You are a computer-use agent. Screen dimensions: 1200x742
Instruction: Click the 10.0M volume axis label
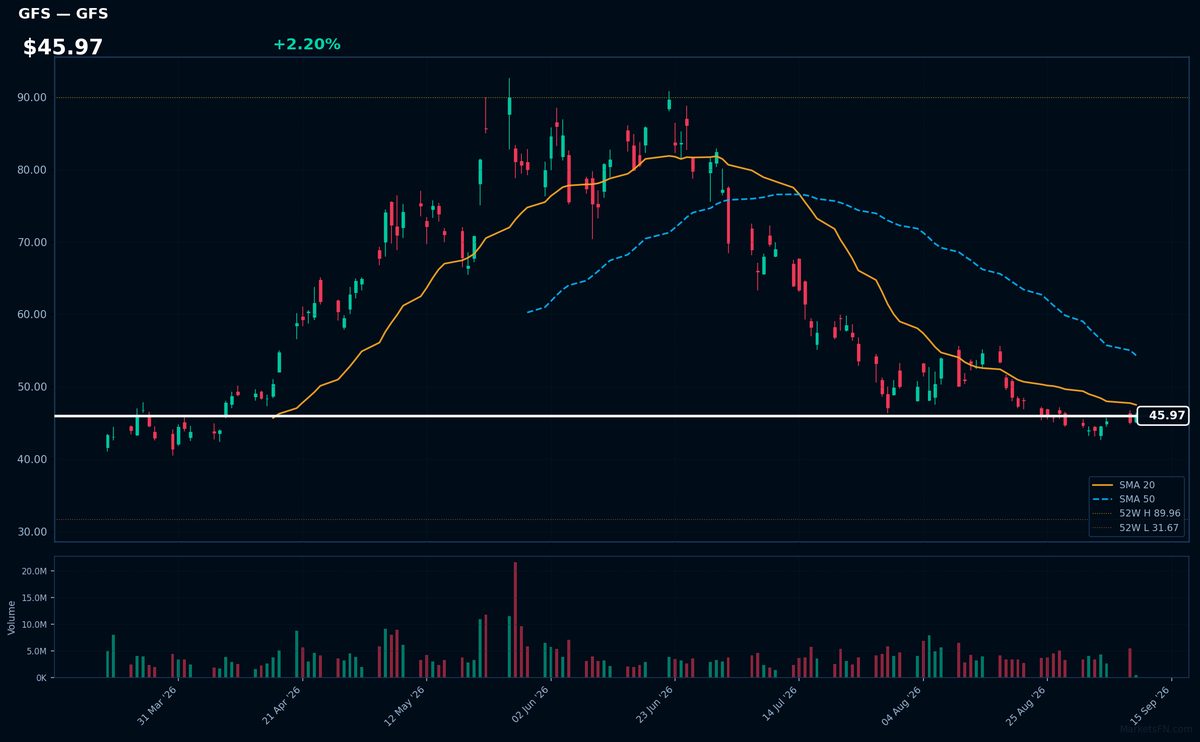click(x=33, y=625)
